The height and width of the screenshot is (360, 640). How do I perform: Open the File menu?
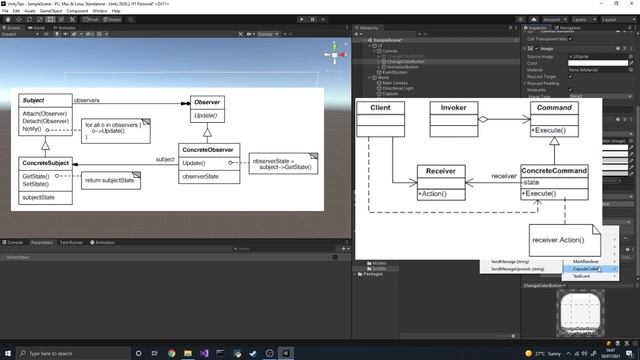pyautogui.click(x=5, y=11)
